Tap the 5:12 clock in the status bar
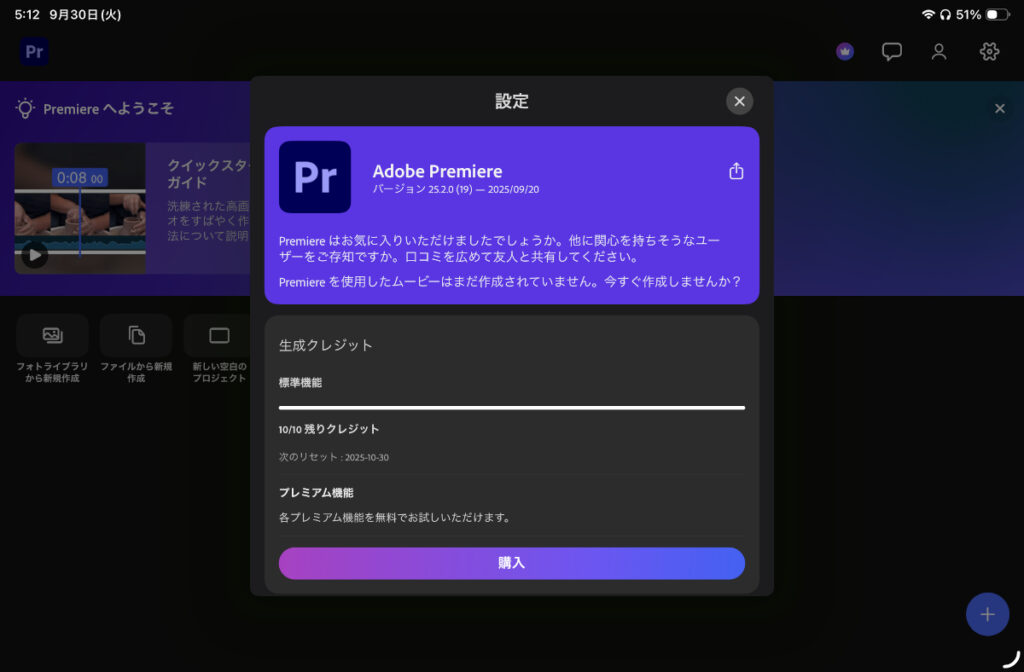Screen dimensions: 1024x672 pyautogui.click(x=27, y=14)
